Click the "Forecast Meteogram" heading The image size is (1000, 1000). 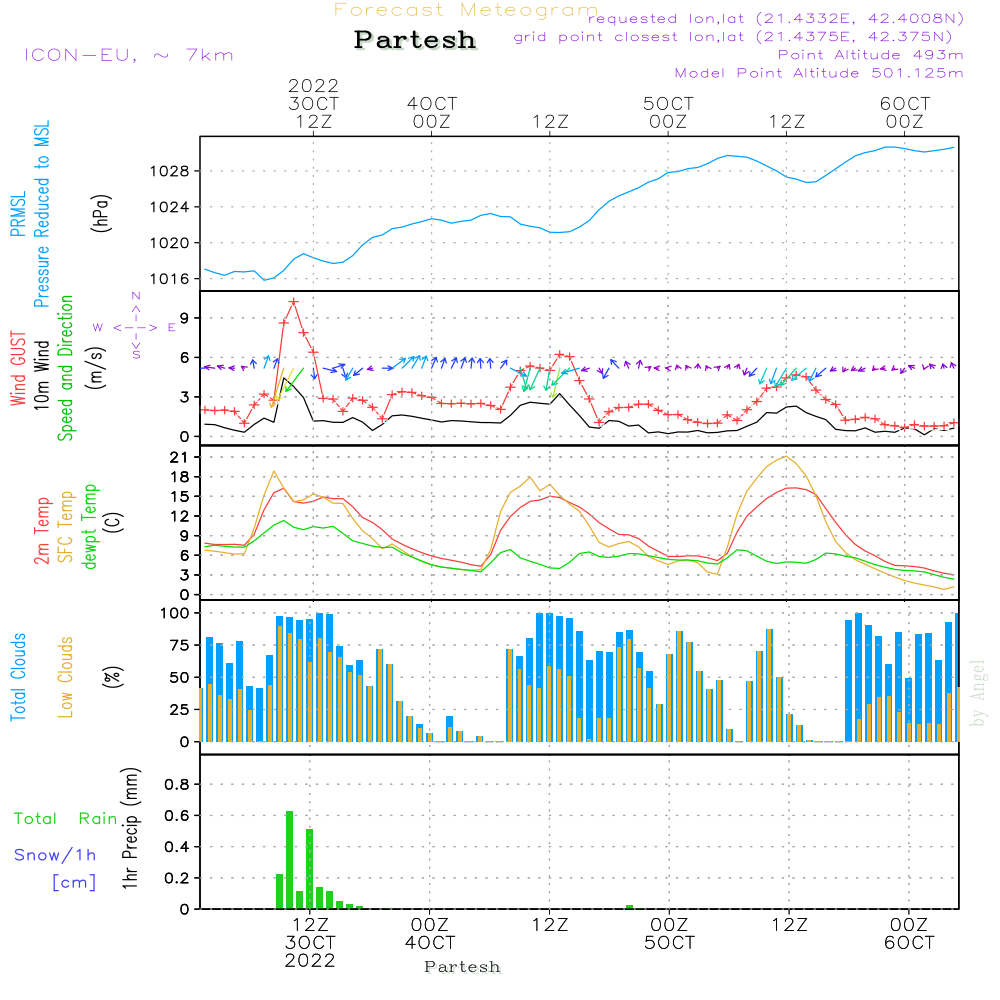pos(466,11)
